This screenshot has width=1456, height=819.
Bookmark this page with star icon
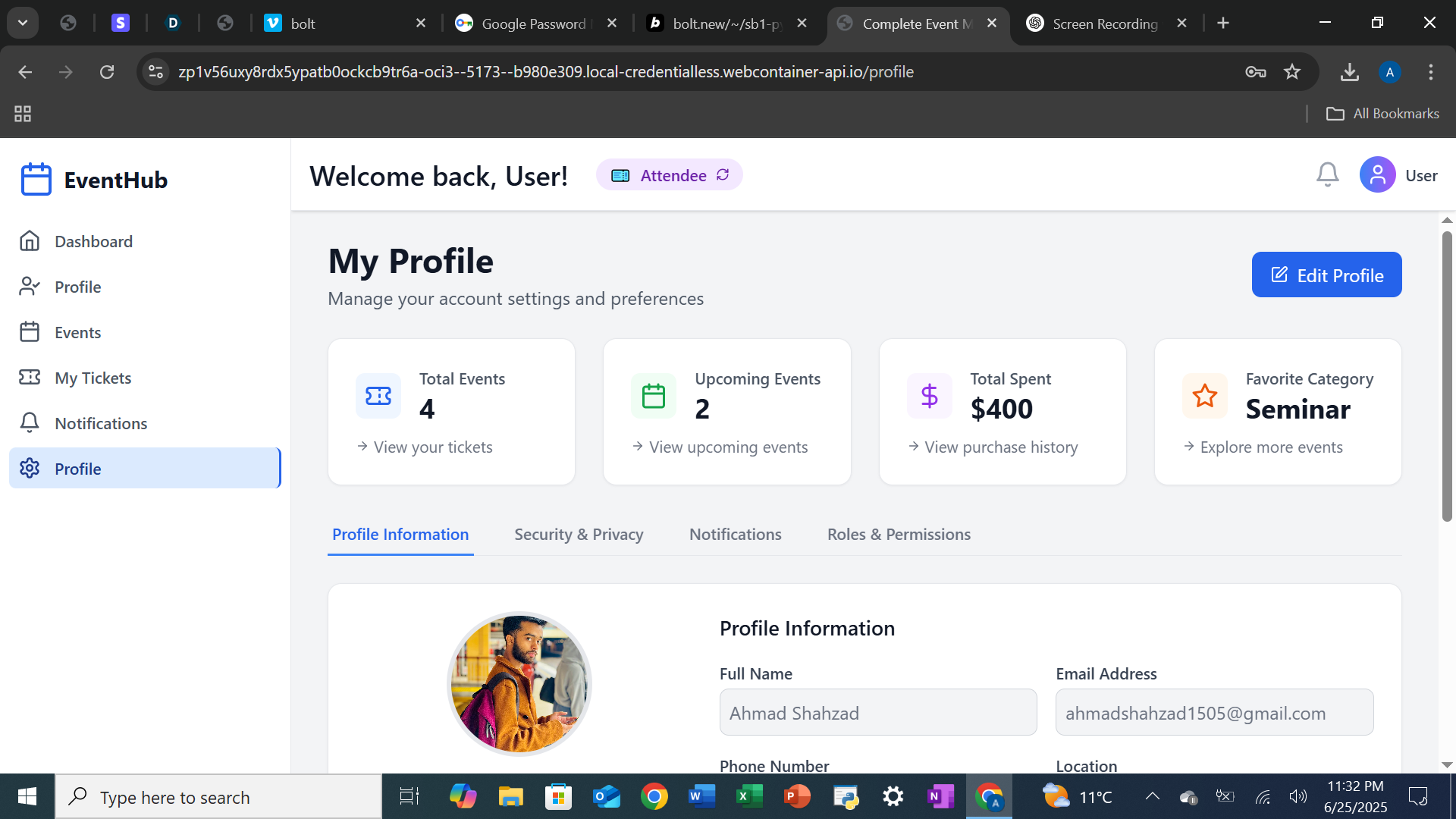click(1292, 72)
